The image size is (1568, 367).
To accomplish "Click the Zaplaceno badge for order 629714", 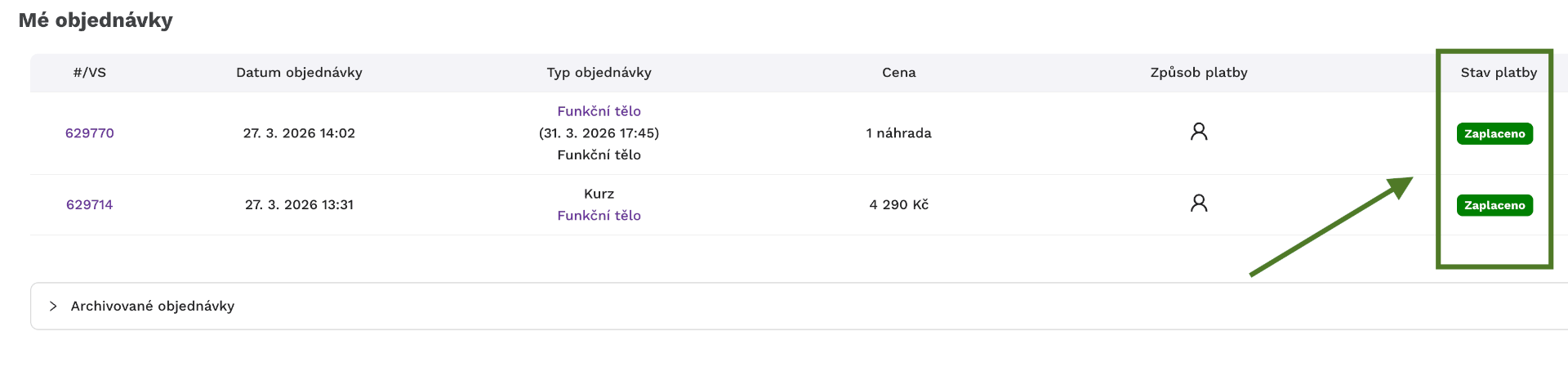I will 1494,205.
